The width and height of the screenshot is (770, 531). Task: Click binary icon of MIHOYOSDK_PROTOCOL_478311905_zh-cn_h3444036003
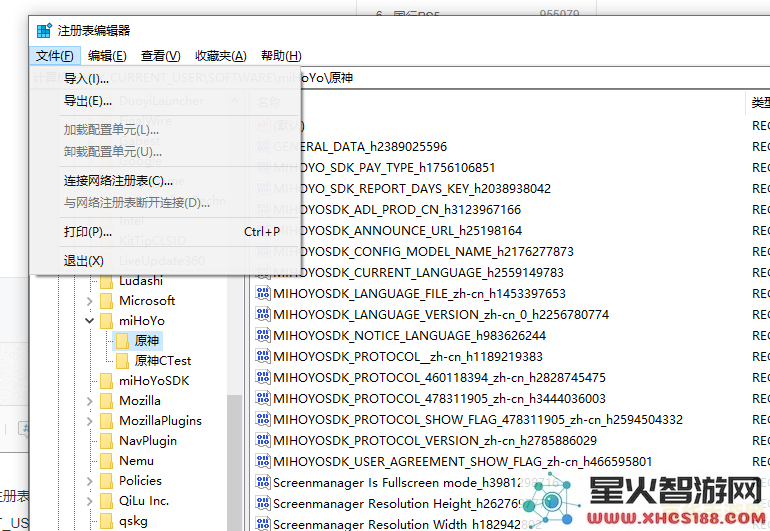tap(263, 399)
